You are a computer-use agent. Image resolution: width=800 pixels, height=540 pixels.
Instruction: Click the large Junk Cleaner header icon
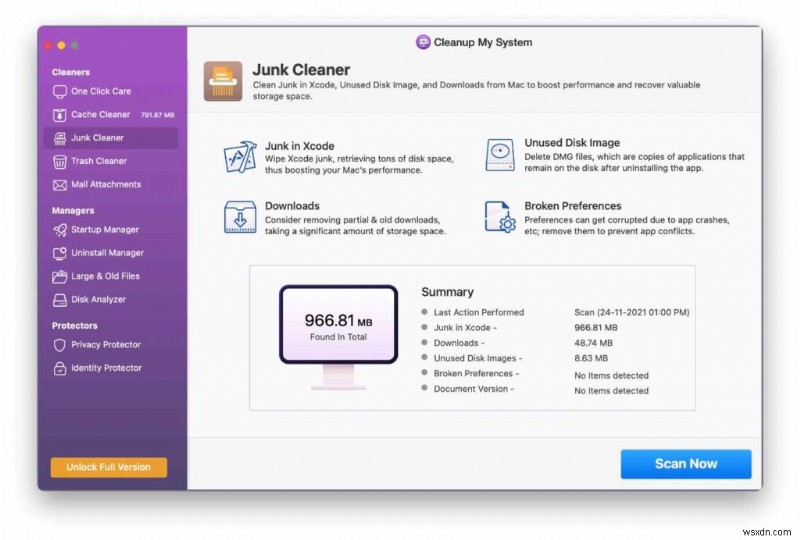223,81
